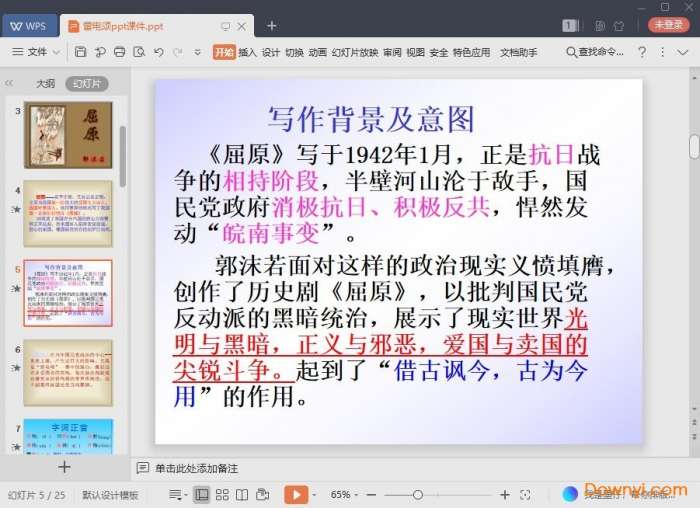This screenshot has height=508, width=700.
Task: Click the zoom out minus button
Action: click(x=371, y=495)
